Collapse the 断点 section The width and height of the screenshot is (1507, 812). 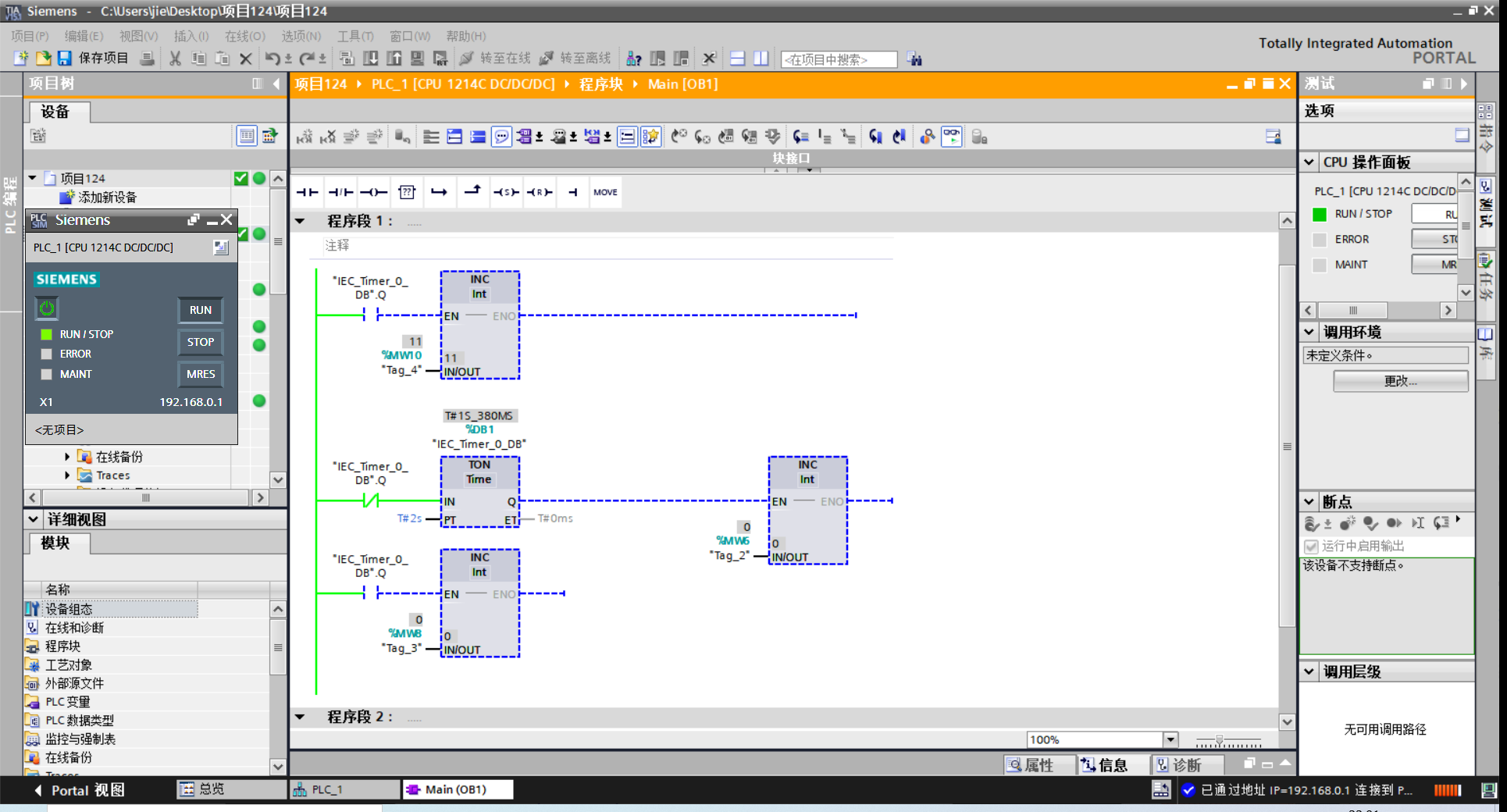point(1309,501)
